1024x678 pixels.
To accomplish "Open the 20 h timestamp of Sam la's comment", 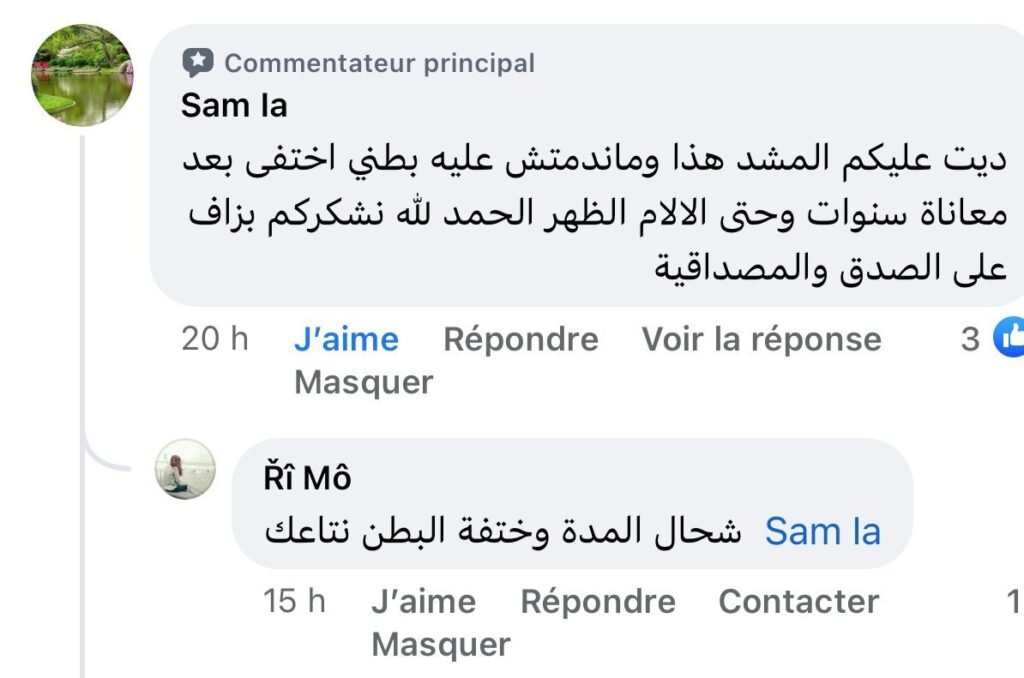I will point(215,340).
